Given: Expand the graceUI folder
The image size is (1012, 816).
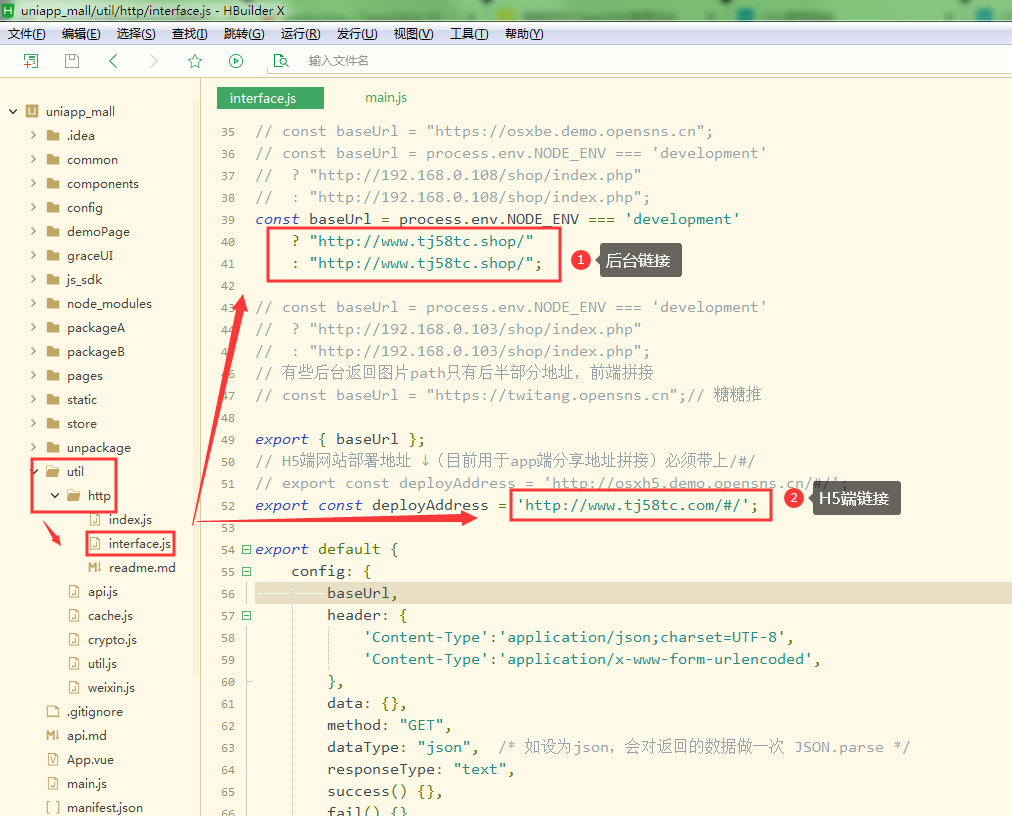Looking at the screenshot, I should (33, 255).
